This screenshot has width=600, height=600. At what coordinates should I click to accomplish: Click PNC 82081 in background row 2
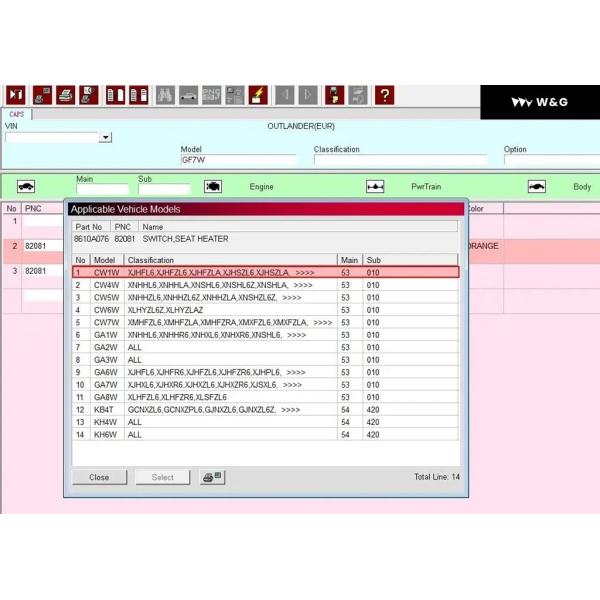(x=36, y=246)
